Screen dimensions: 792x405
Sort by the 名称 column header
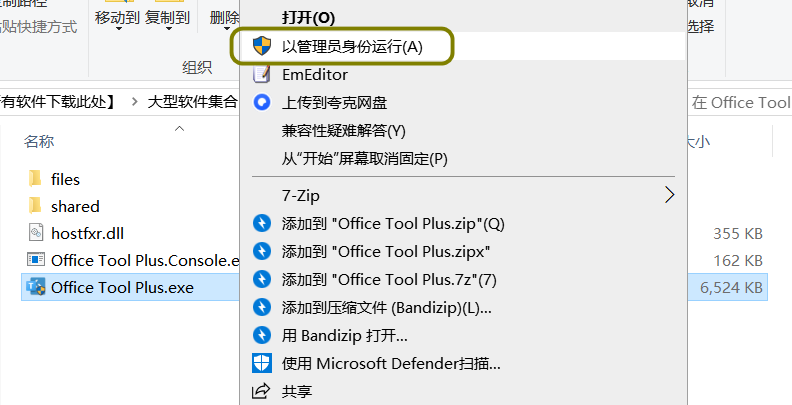coord(39,141)
